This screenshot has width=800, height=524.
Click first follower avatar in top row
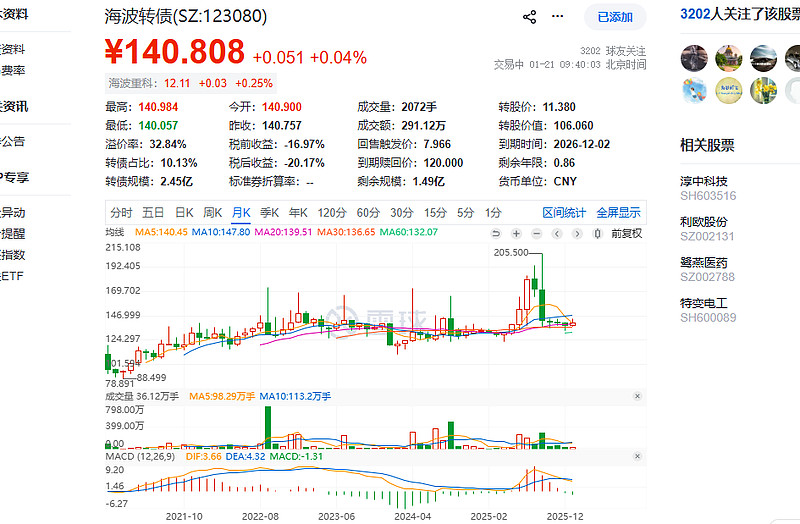(694, 58)
